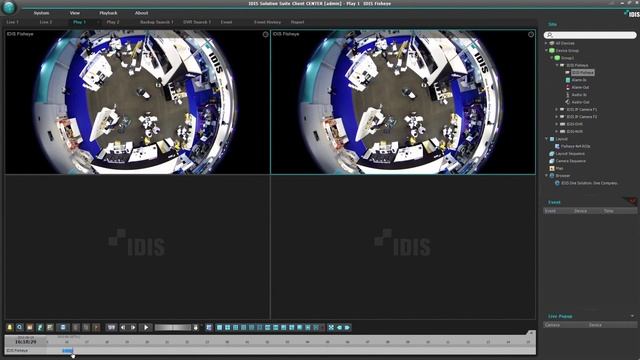Viewport: 640px width, 360px height.
Task: Click the orange toolbar icon beside the magnifier
Action: [x=30, y=327]
